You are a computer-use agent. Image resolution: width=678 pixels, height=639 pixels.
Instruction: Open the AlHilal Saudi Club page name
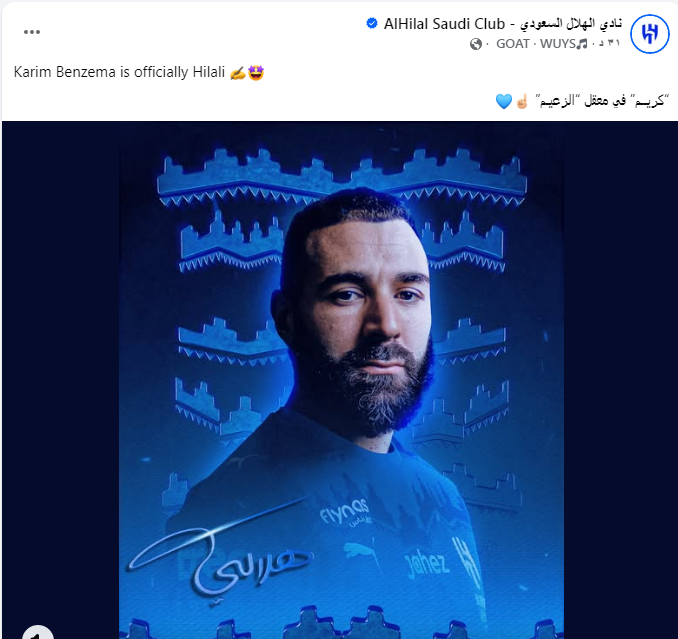[503, 24]
